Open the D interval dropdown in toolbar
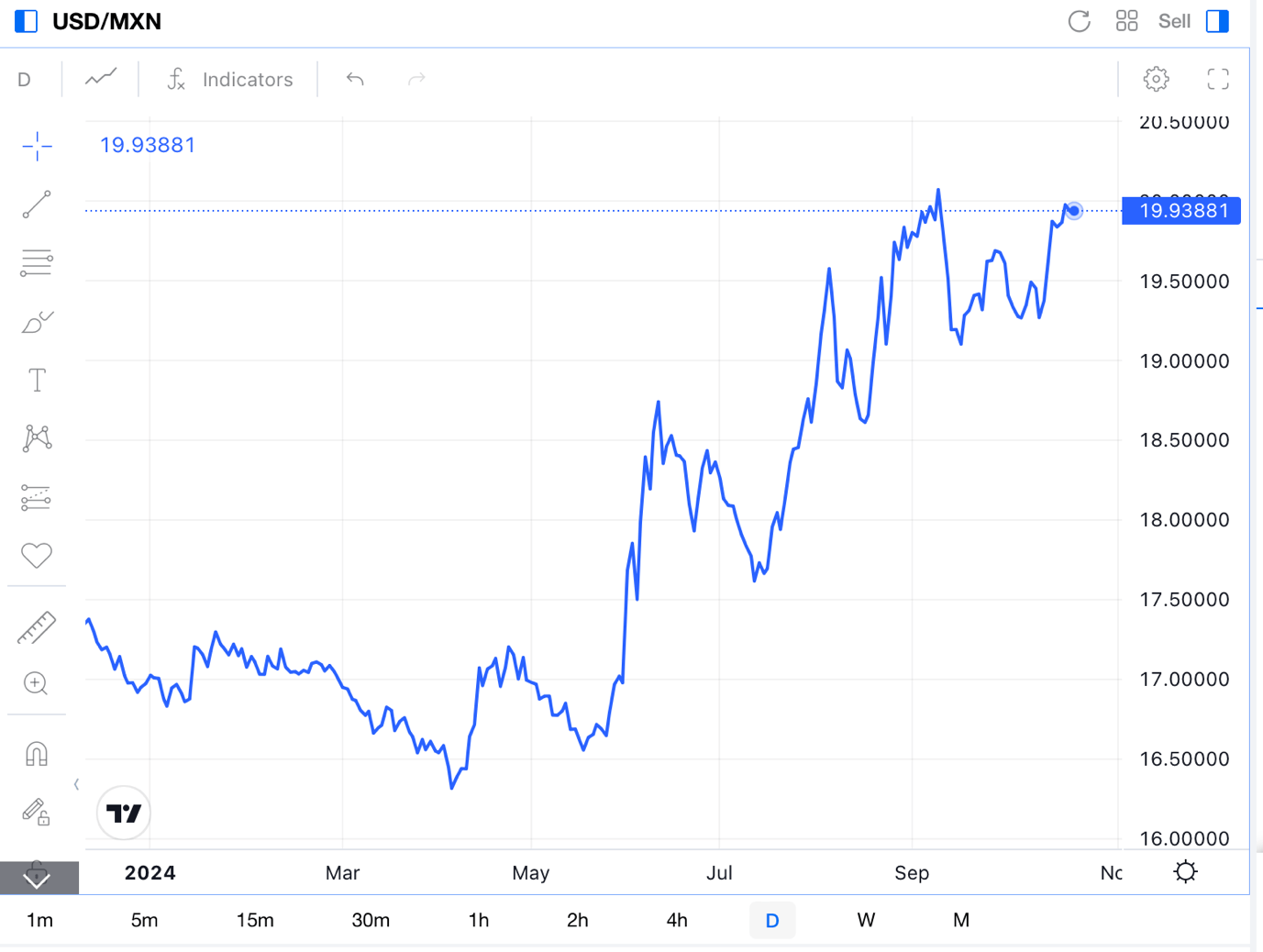Screen dimensions: 1263x952 (25, 80)
